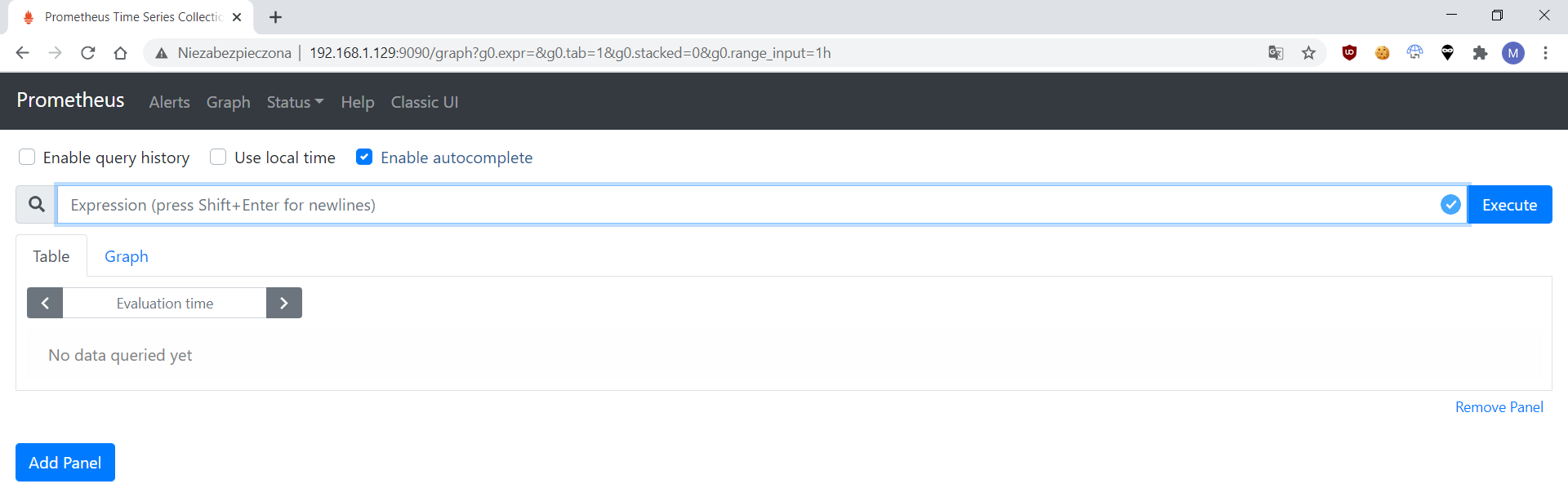Click the Execute button
Image resolution: width=1568 pixels, height=497 pixels.
pyautogui.click(x=1510, y=205)
